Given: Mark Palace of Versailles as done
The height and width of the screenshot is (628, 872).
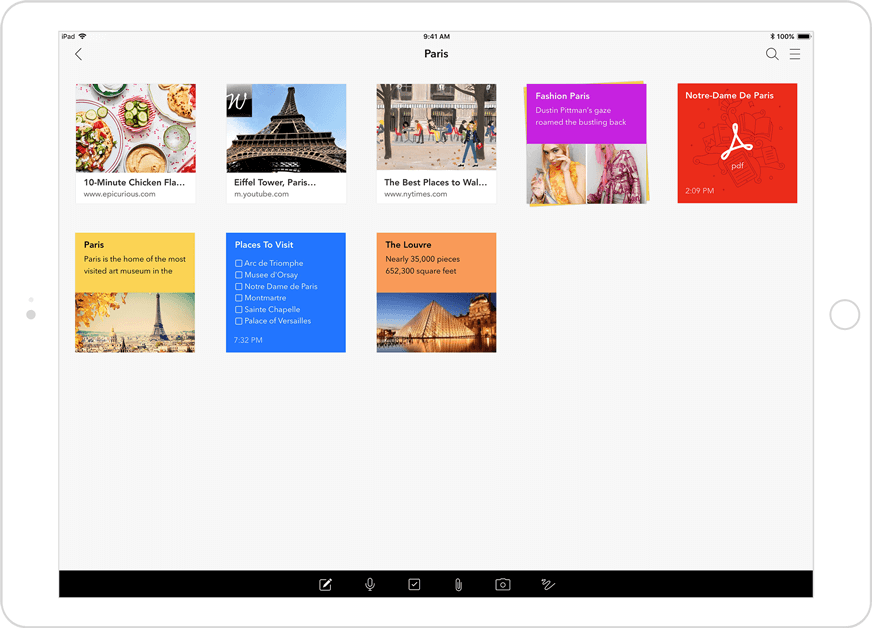Looking at the screenshot, I should coord(239,321).
